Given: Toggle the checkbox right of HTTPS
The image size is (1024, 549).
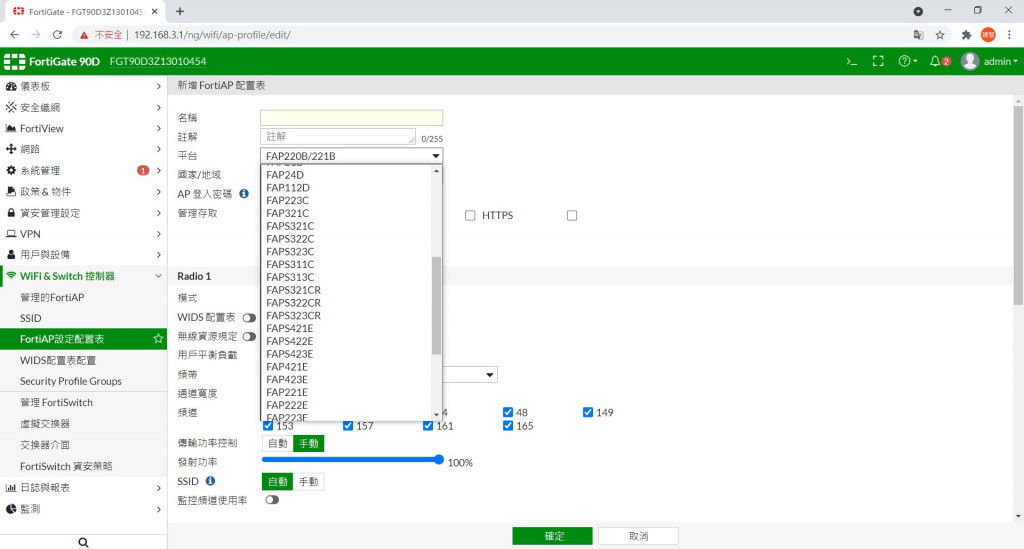Looking at the screenshot, I should coord(571,215).
